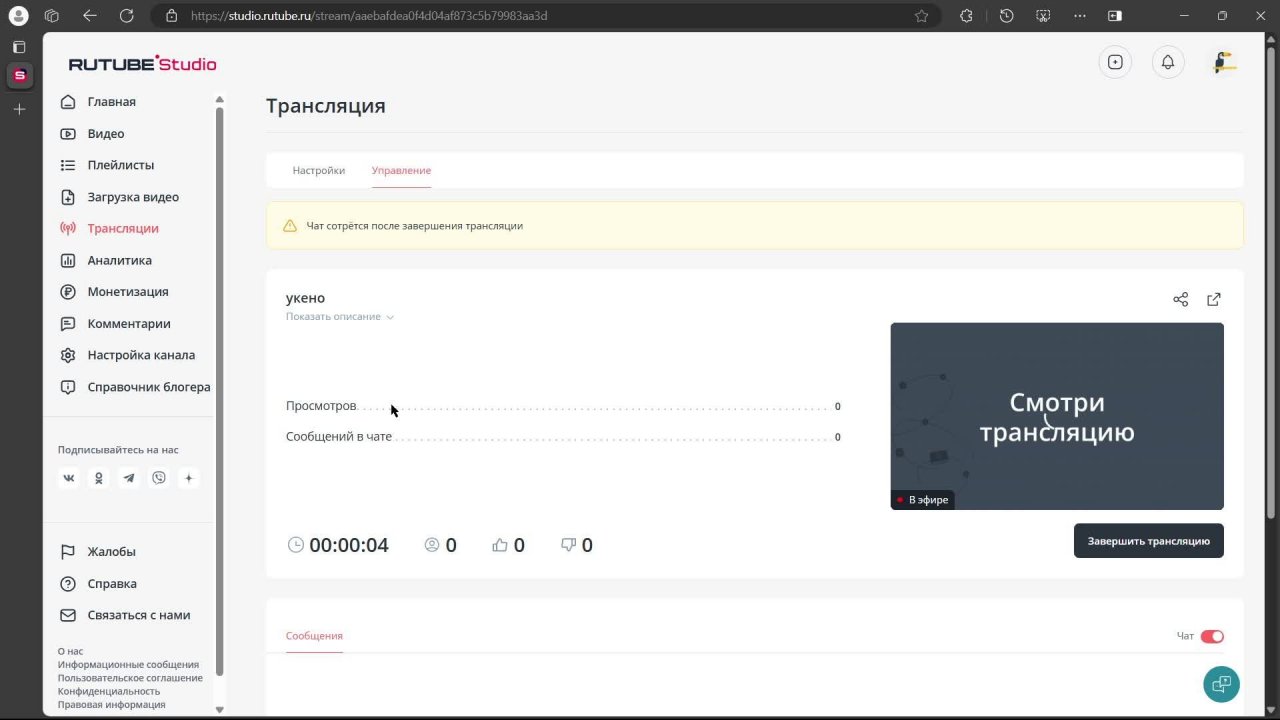1280x720 pixels.
Task: Open the support chat bubble
Action: (1221, 684)
